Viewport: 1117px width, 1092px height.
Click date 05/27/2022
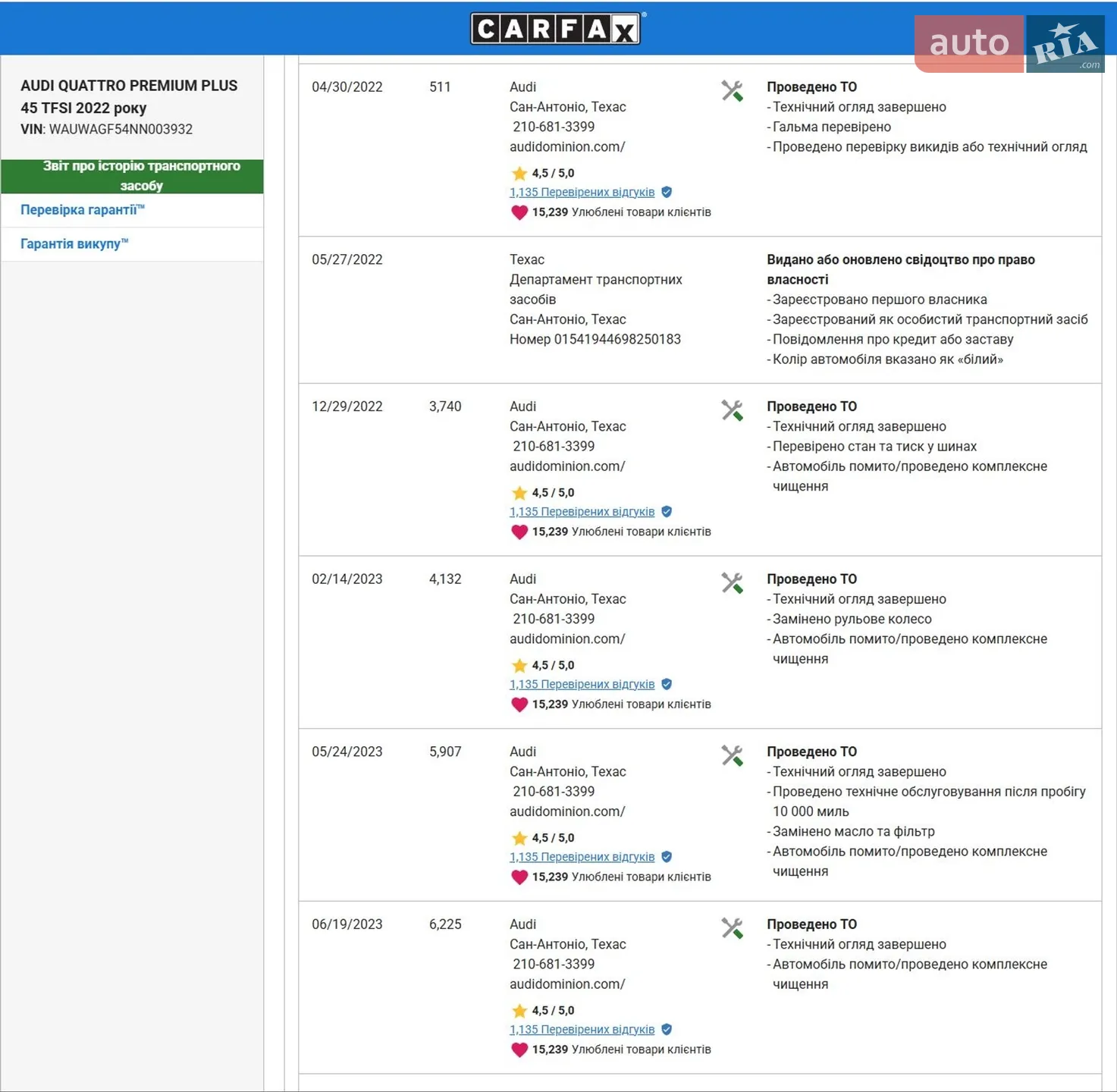click(x=347, y=260)
